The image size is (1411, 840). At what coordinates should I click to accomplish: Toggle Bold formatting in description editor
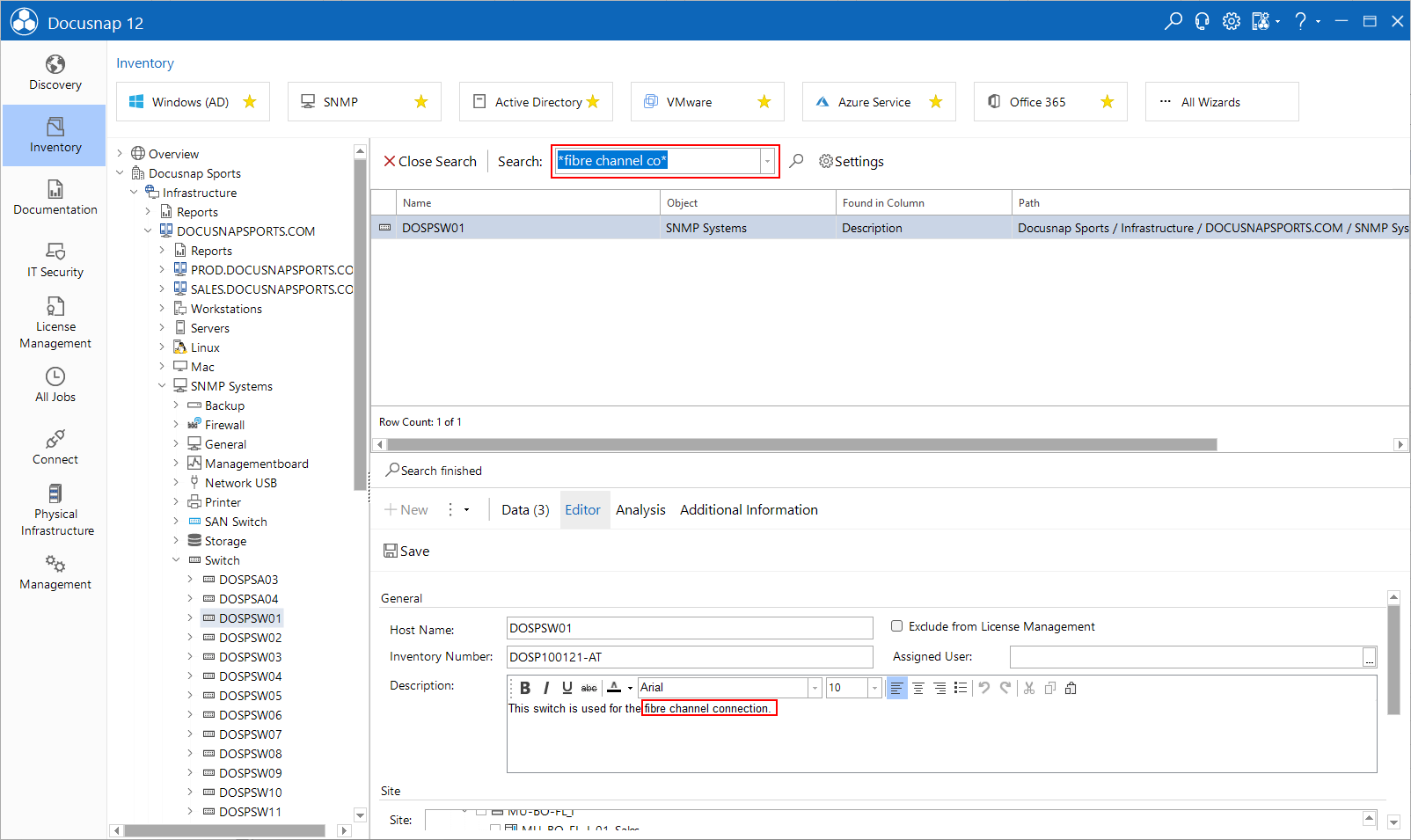(525, 688)
